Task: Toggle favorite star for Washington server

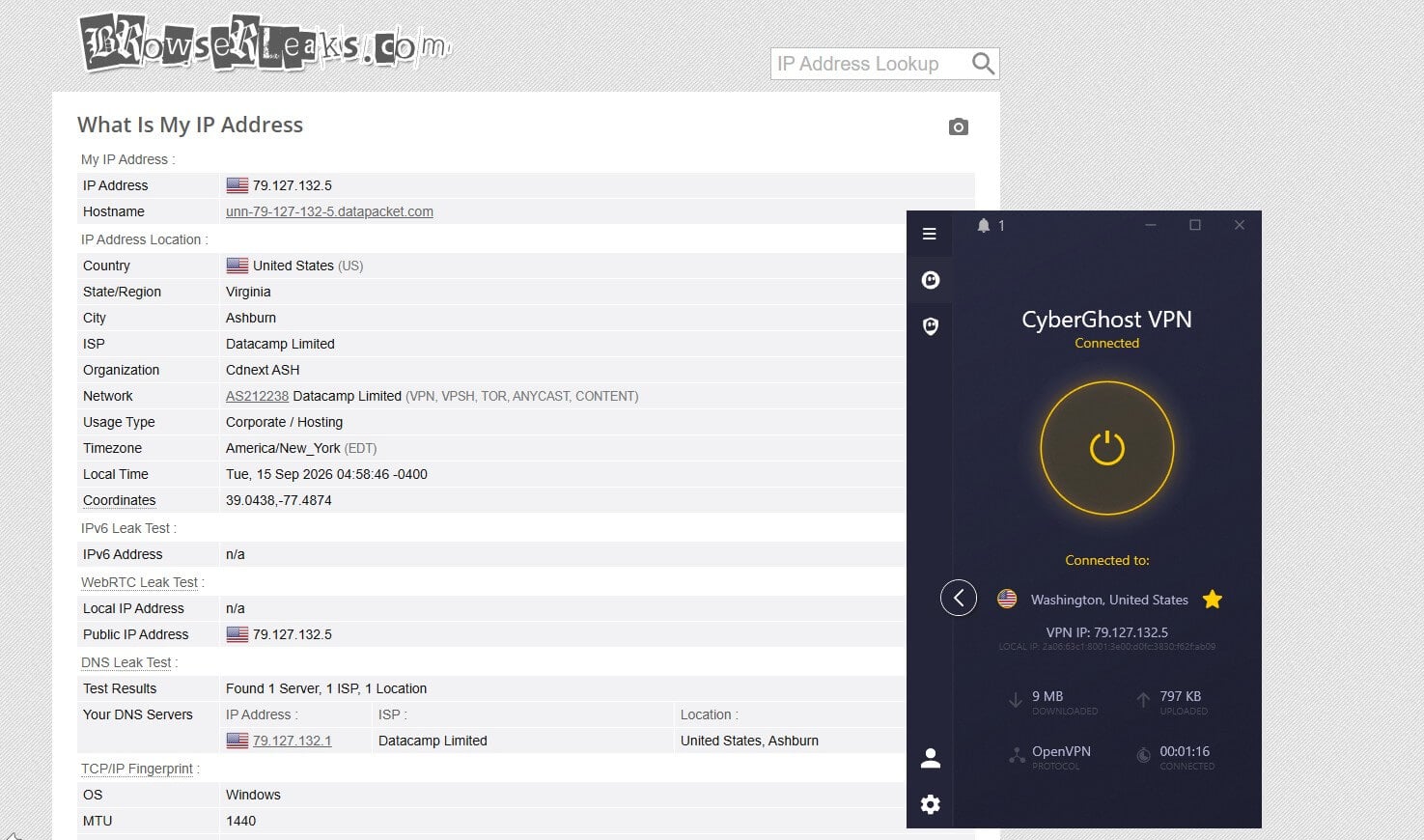Action: point(1213,600)
